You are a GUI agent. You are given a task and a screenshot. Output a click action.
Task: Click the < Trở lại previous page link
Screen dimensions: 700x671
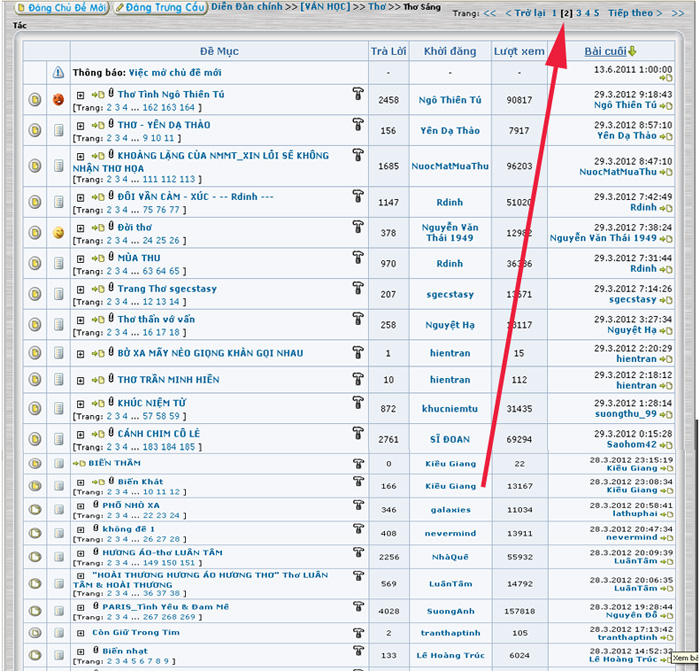pos(525,13)
